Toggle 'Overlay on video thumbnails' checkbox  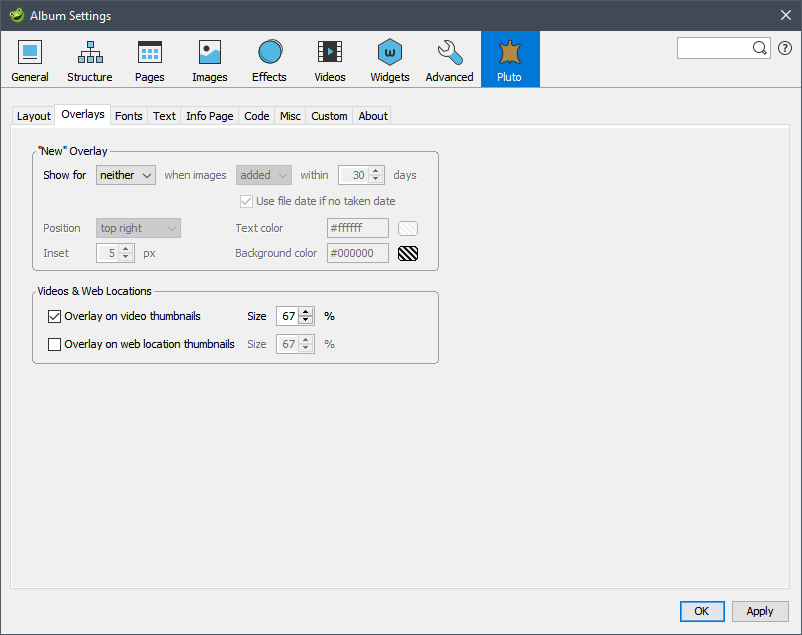[x=54, y=317]
